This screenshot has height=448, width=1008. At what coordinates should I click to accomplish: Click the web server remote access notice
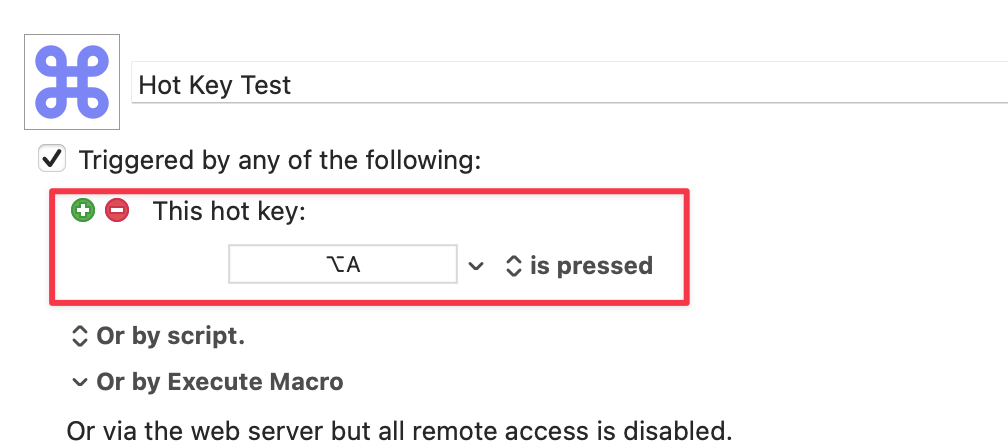pyautogui.click(x=399, y=431)
